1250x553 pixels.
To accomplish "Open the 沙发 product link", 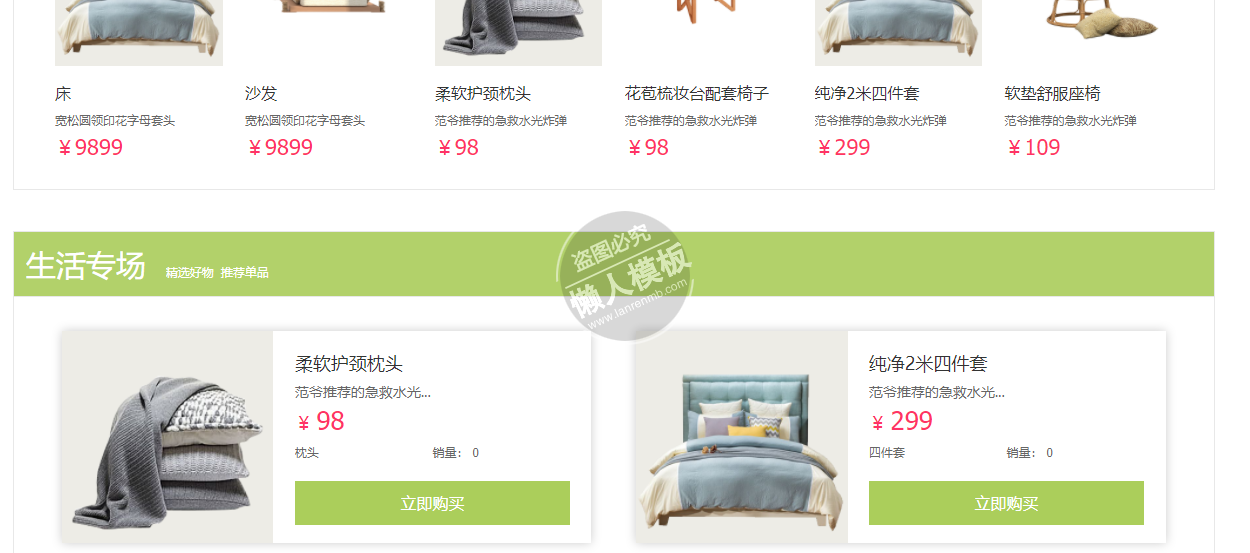I will 261,94.
